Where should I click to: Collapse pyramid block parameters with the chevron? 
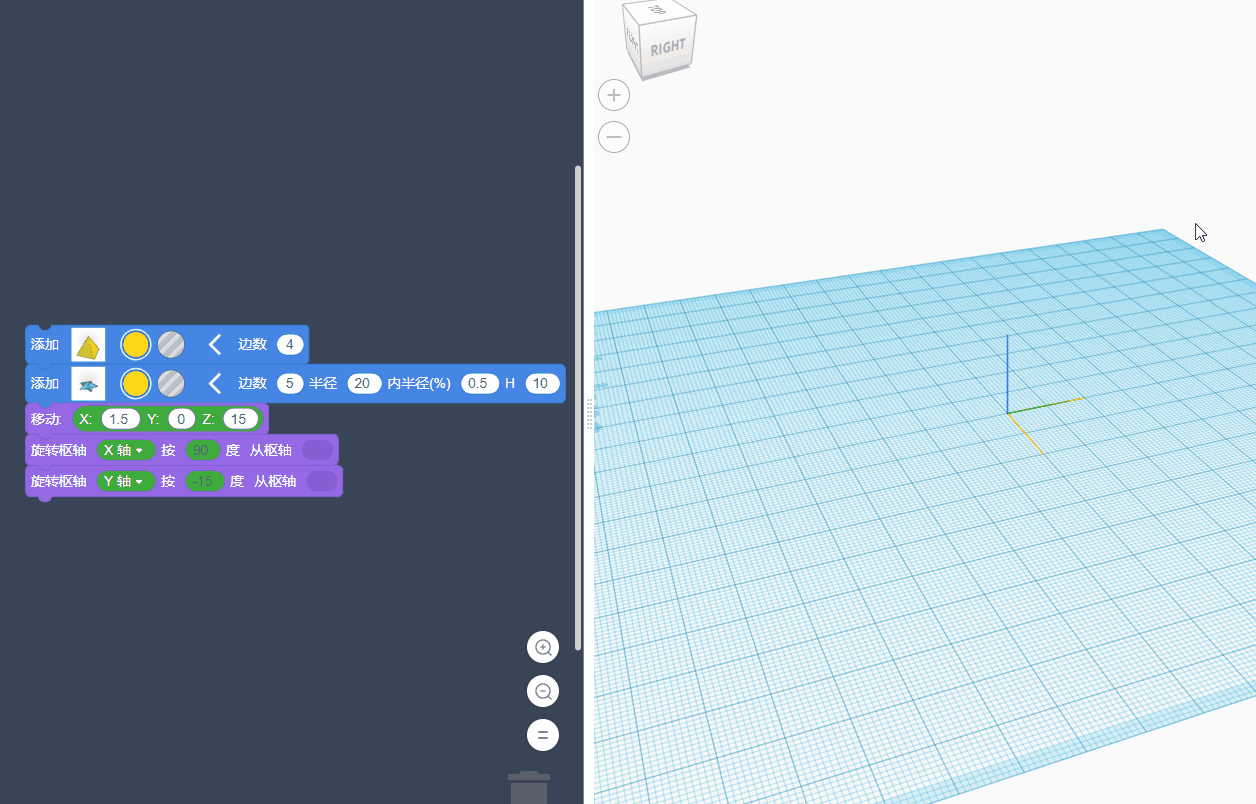214,345
